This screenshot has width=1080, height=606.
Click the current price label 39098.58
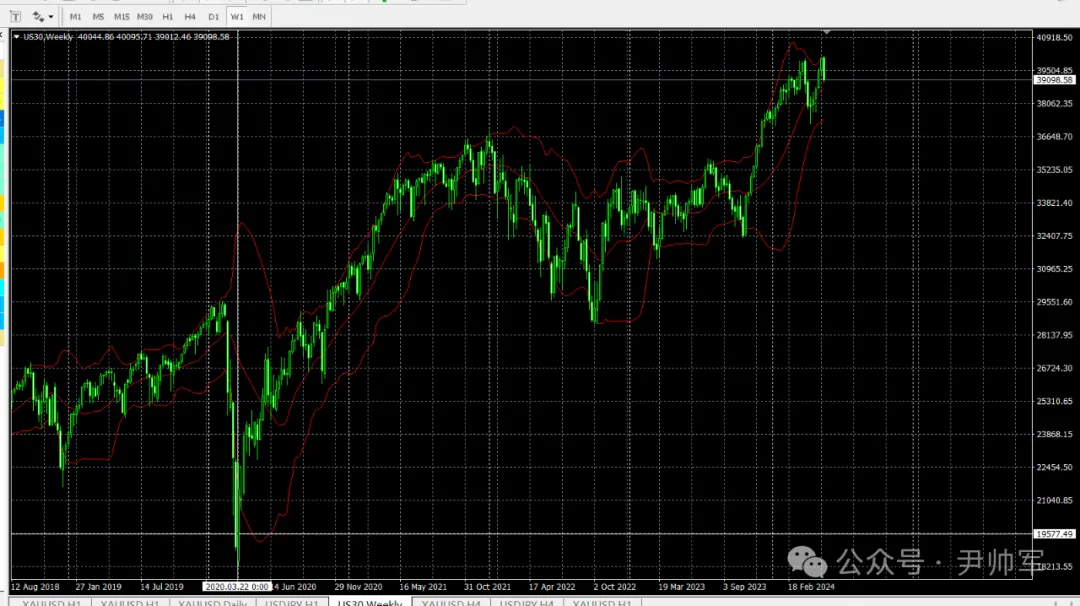point(1054,80)
